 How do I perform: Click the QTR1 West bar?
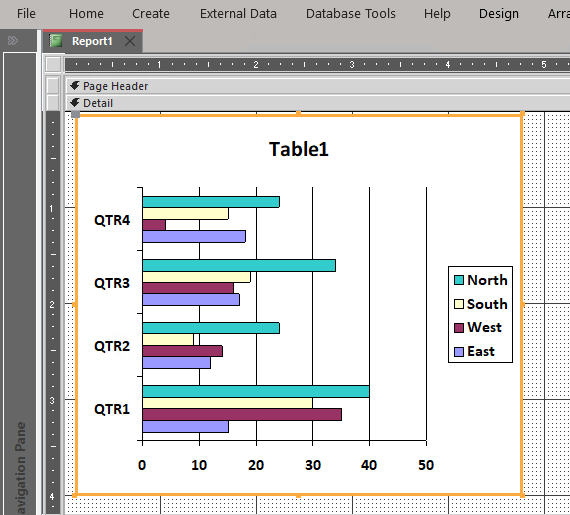[242, 415]
